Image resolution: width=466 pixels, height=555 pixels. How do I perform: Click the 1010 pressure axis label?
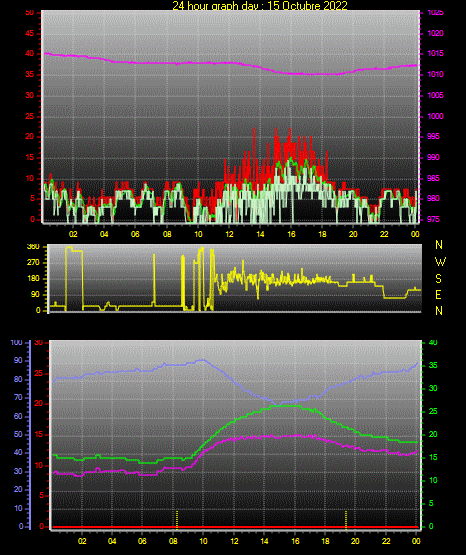point(435,74)
